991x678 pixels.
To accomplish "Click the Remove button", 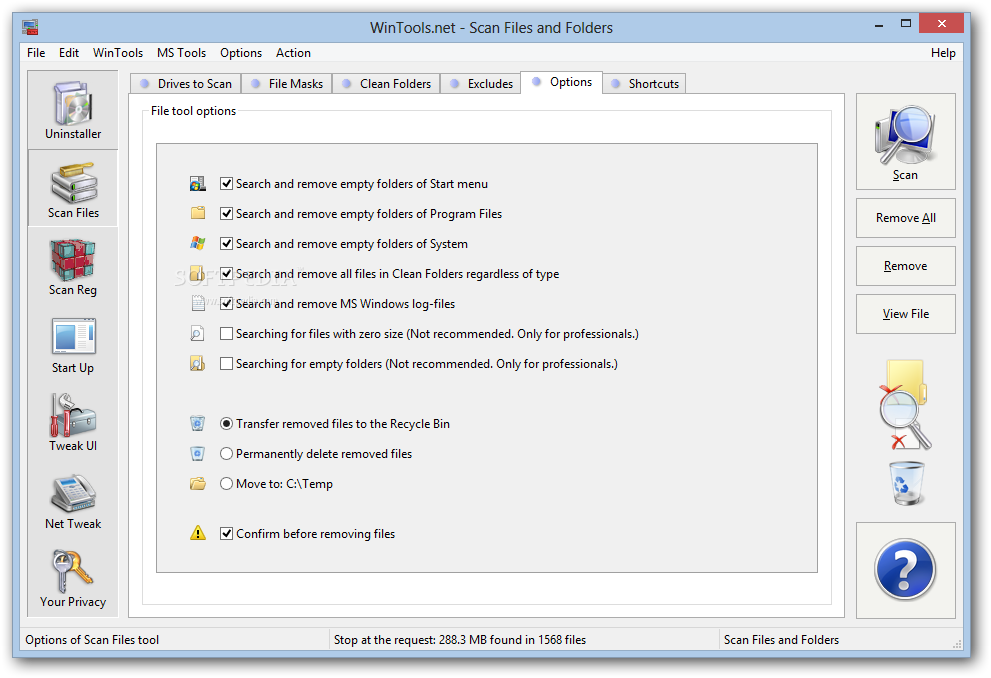I will (x=906, y=266).
